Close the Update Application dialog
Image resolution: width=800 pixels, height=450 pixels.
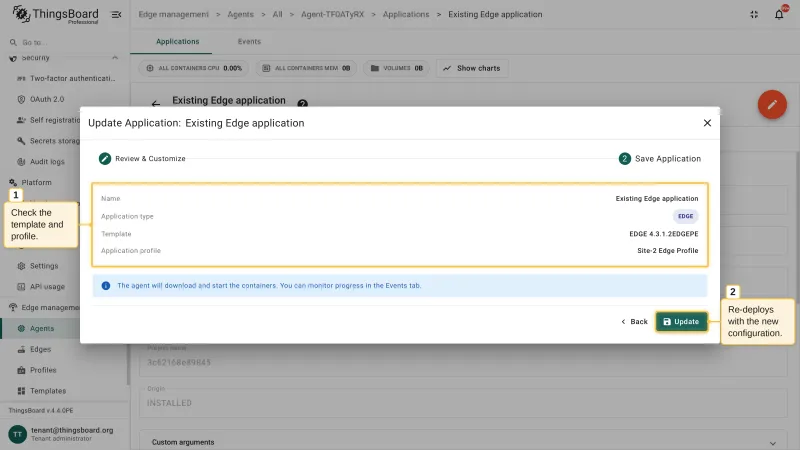(707, 123)
